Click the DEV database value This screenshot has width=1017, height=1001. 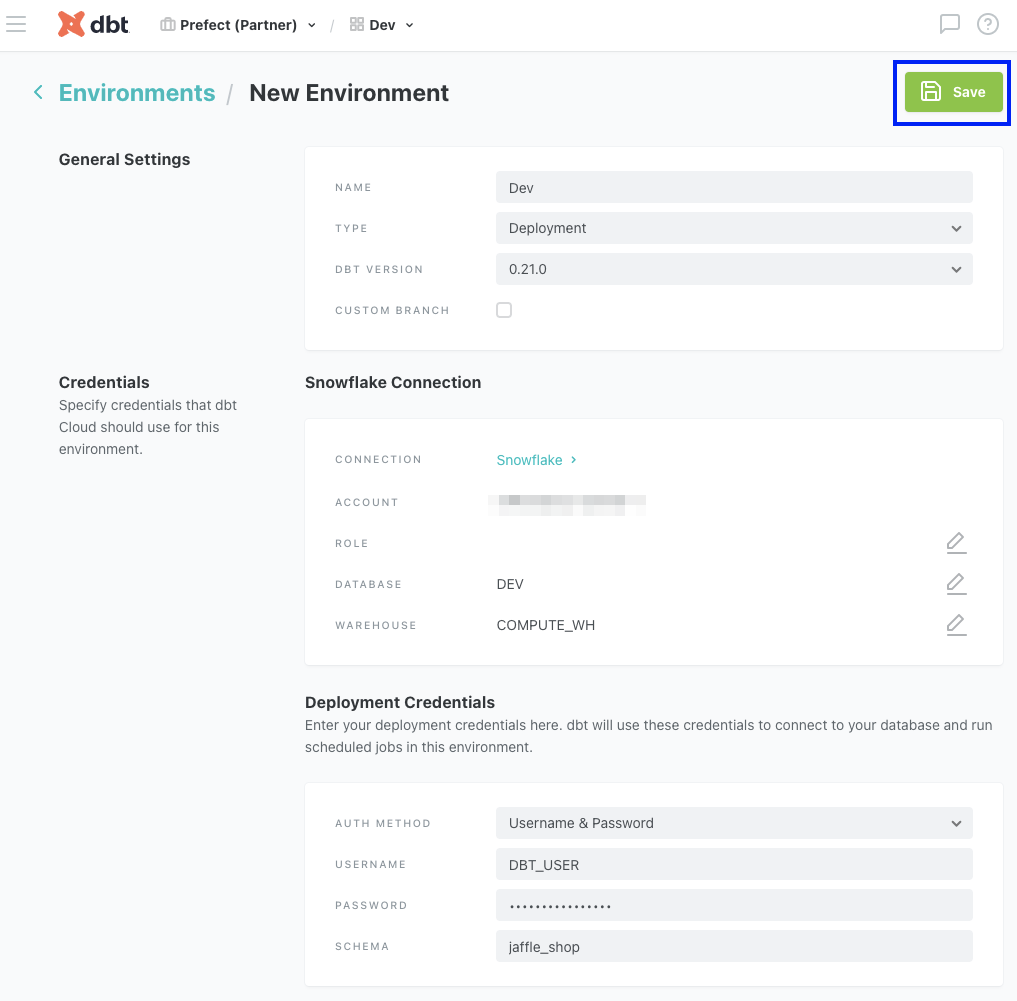click(x=510, y=585)
